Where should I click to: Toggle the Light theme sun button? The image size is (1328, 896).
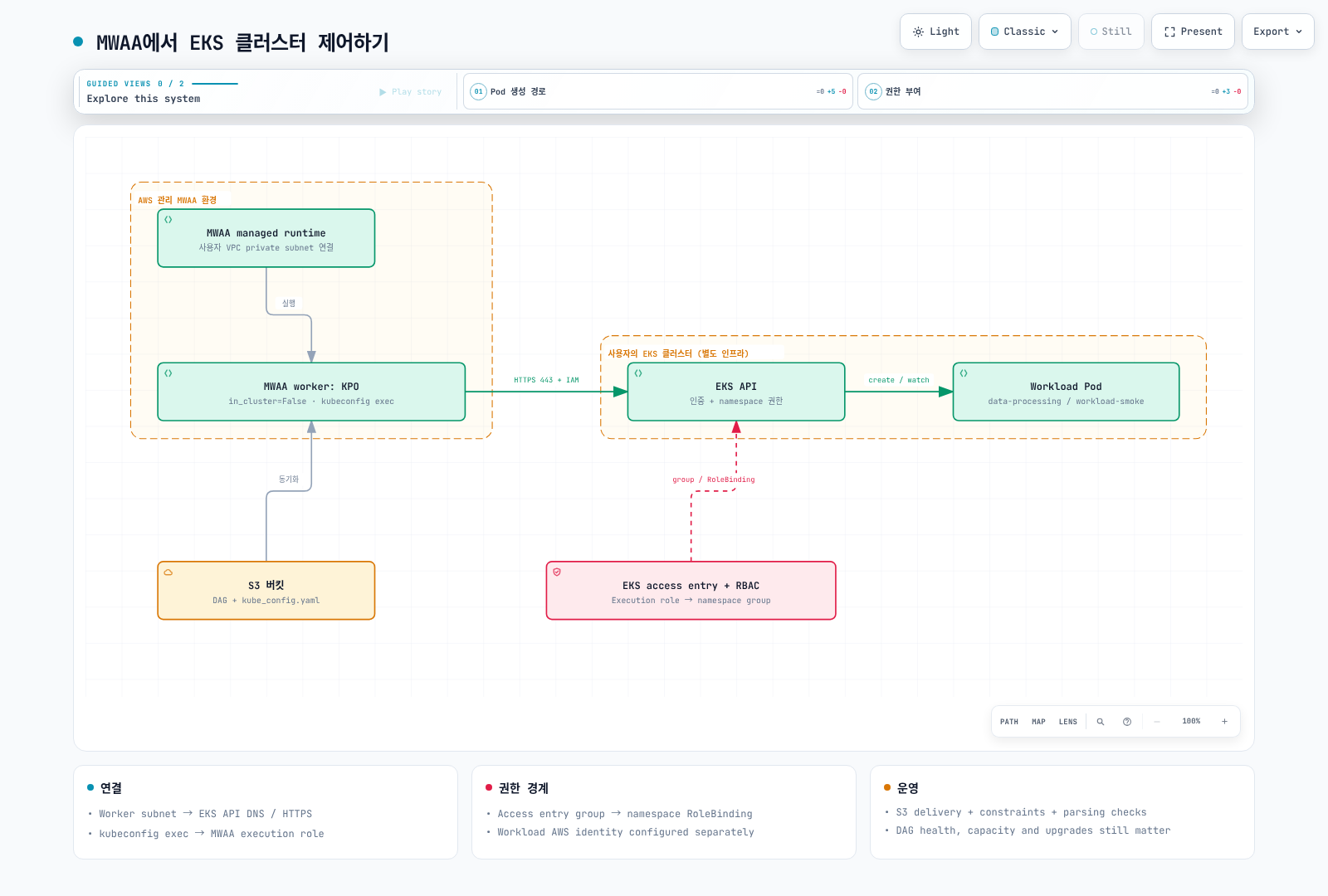(x=935, y=32)
